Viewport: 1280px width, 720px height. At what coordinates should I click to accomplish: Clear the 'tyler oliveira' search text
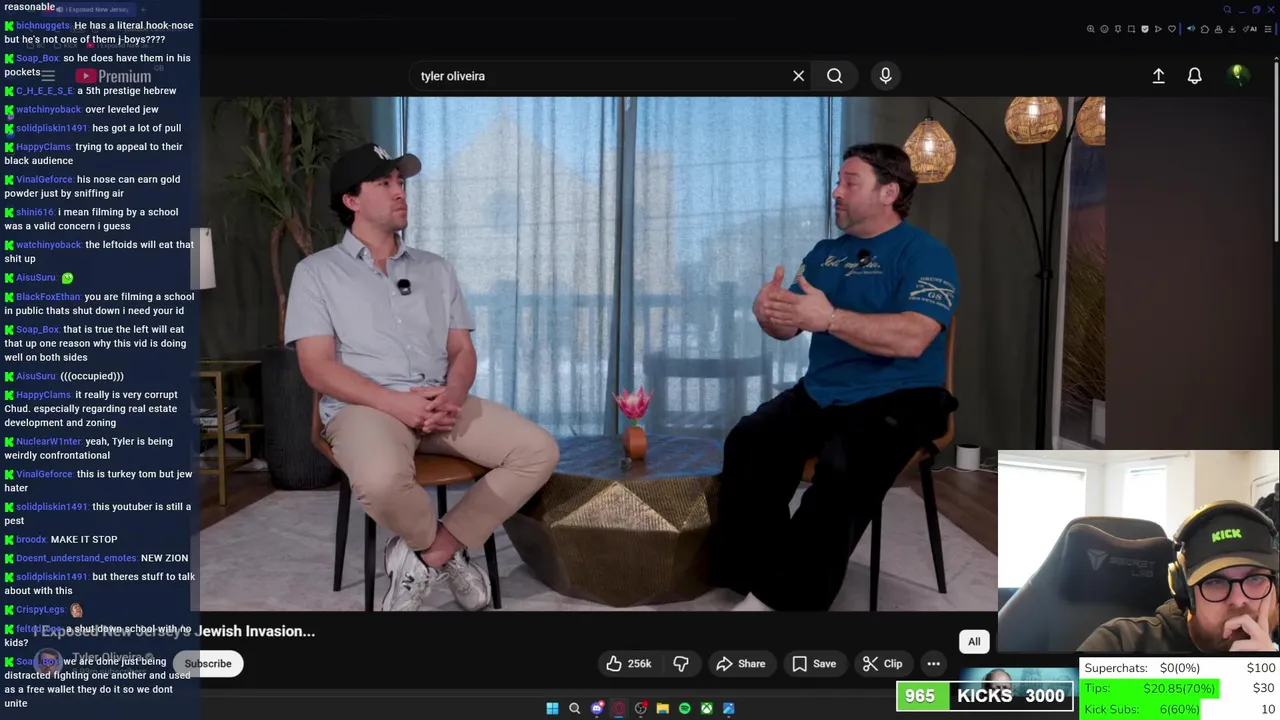click(798, 76)
